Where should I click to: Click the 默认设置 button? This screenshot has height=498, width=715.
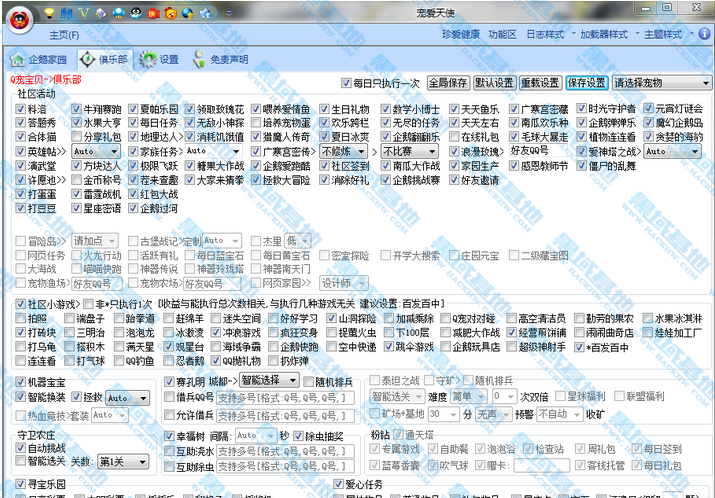click(494, 83)
